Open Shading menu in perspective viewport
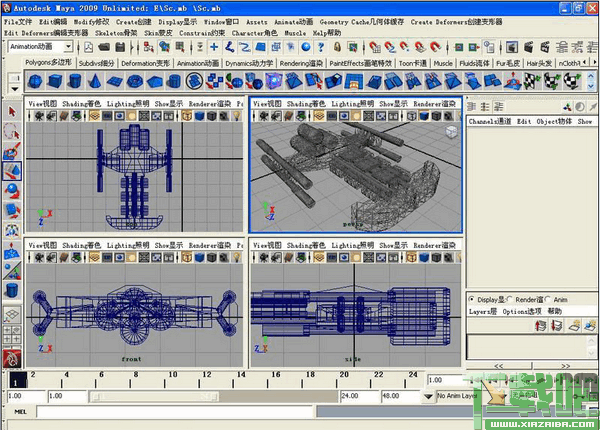Viewport: 600px width, 430px height. (306, 104)
